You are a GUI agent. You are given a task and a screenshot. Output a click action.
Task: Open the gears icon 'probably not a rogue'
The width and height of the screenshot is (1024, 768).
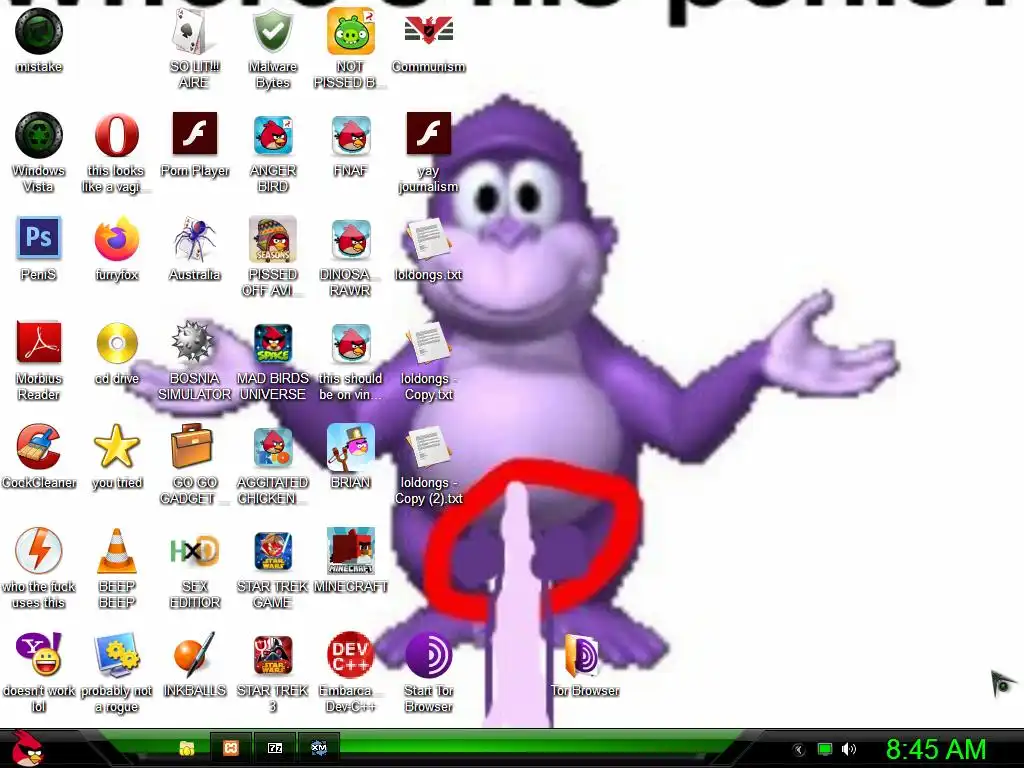[116, 654]
